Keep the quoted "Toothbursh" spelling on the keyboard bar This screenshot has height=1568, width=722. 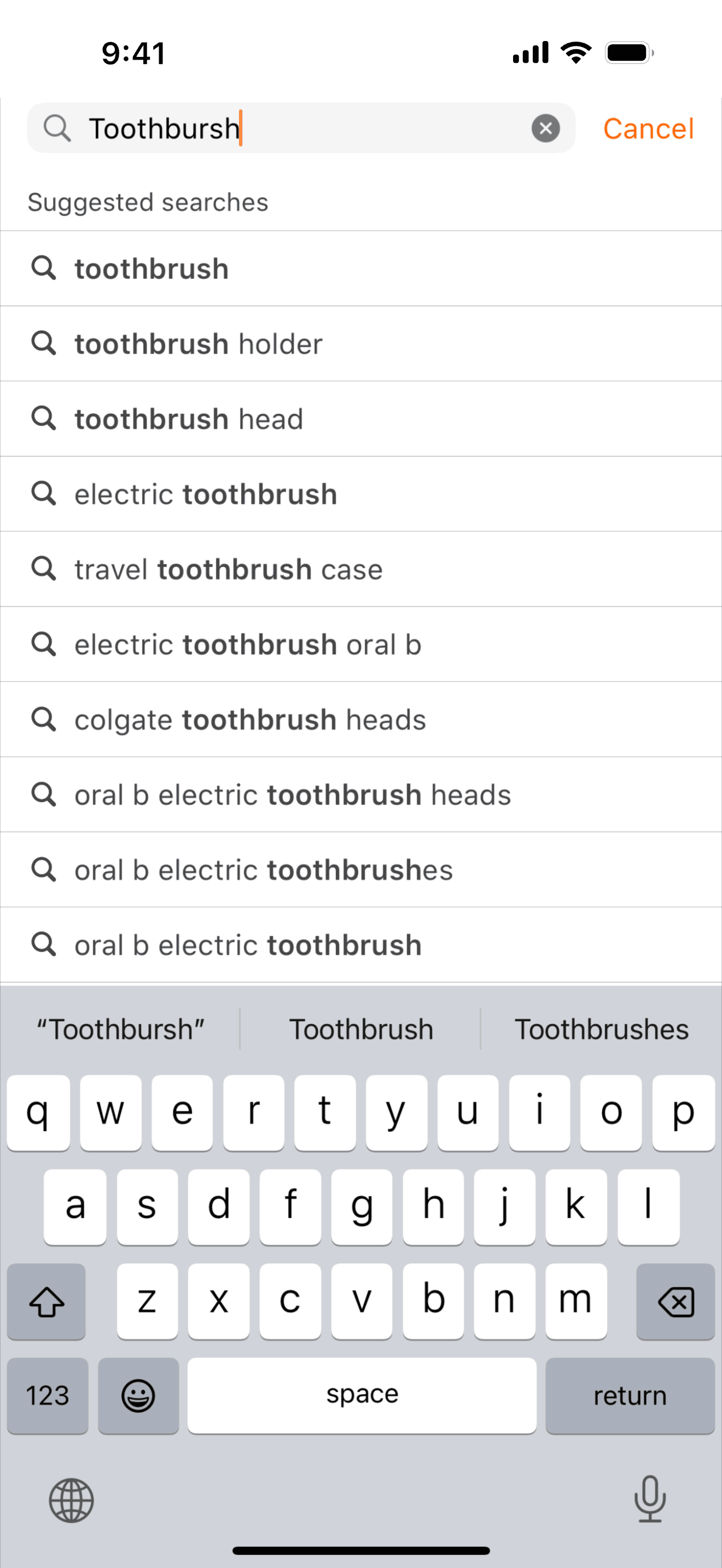click(x=120, y=1029)
